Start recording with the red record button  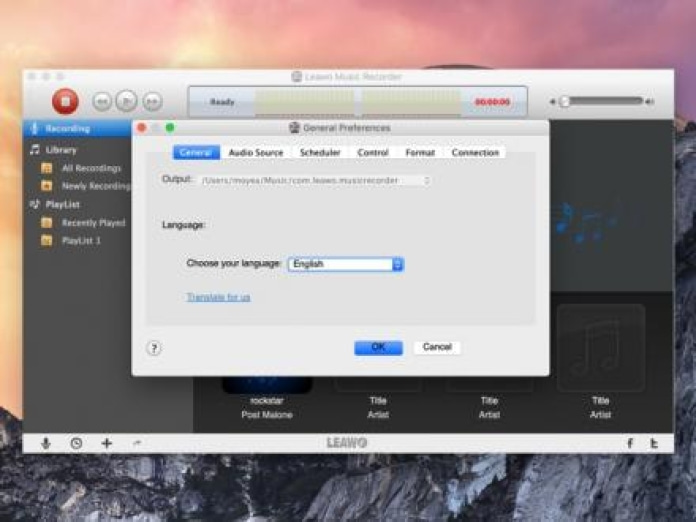(65, 102)
